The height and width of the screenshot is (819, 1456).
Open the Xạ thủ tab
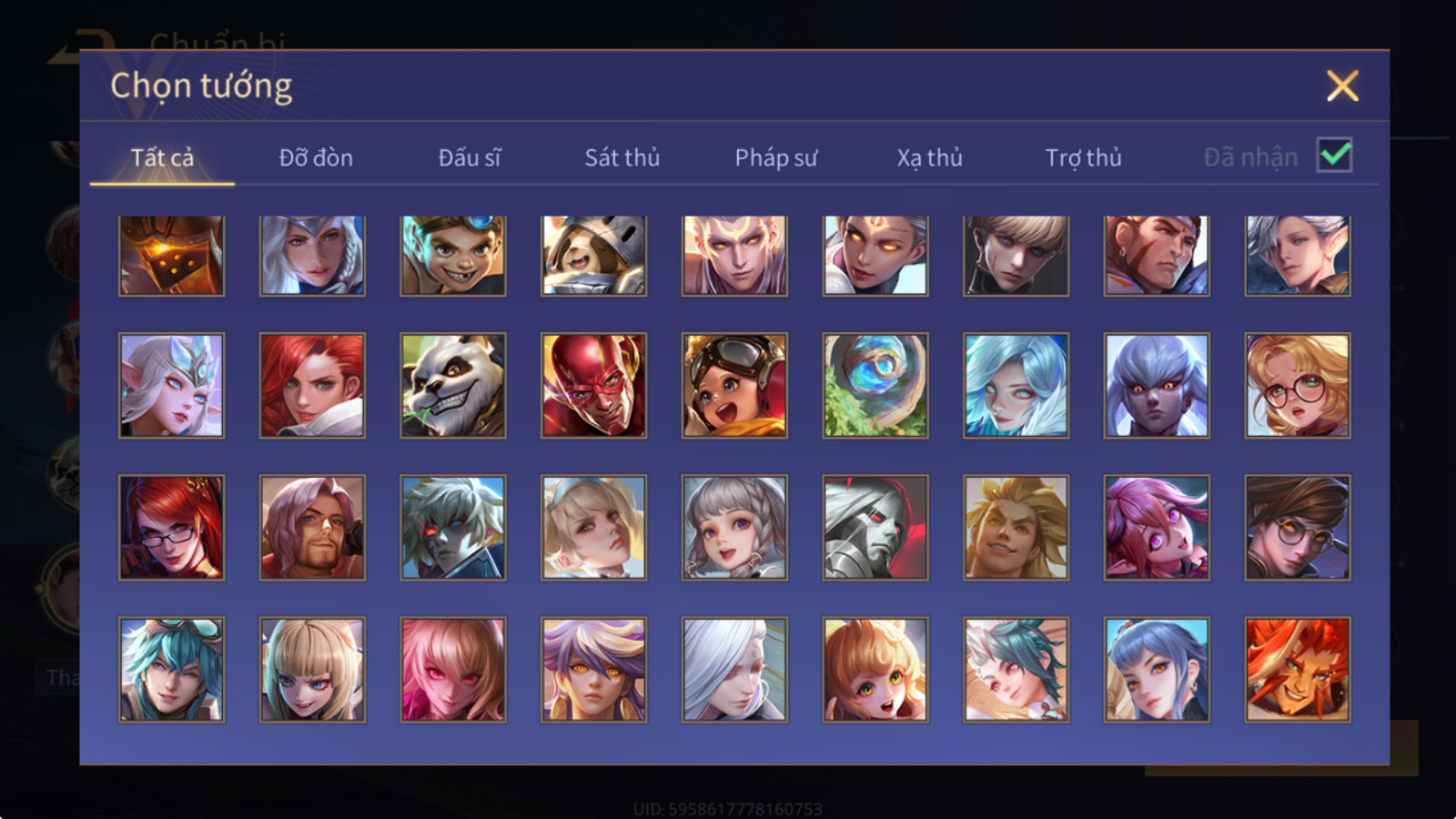(x=929, y=157)
